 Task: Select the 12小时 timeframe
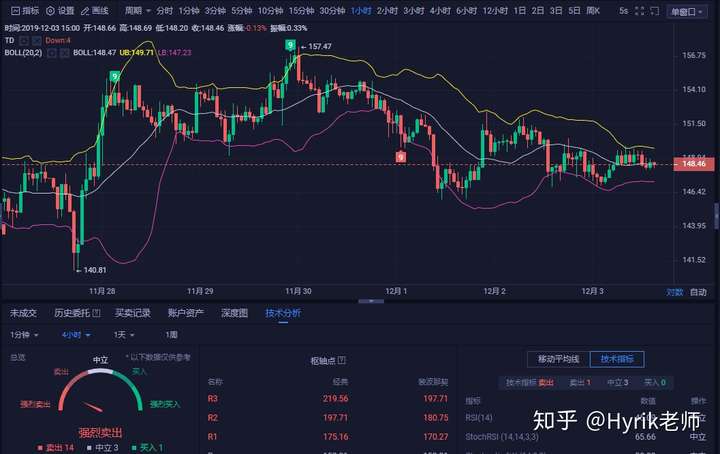(x=495, y=11)
